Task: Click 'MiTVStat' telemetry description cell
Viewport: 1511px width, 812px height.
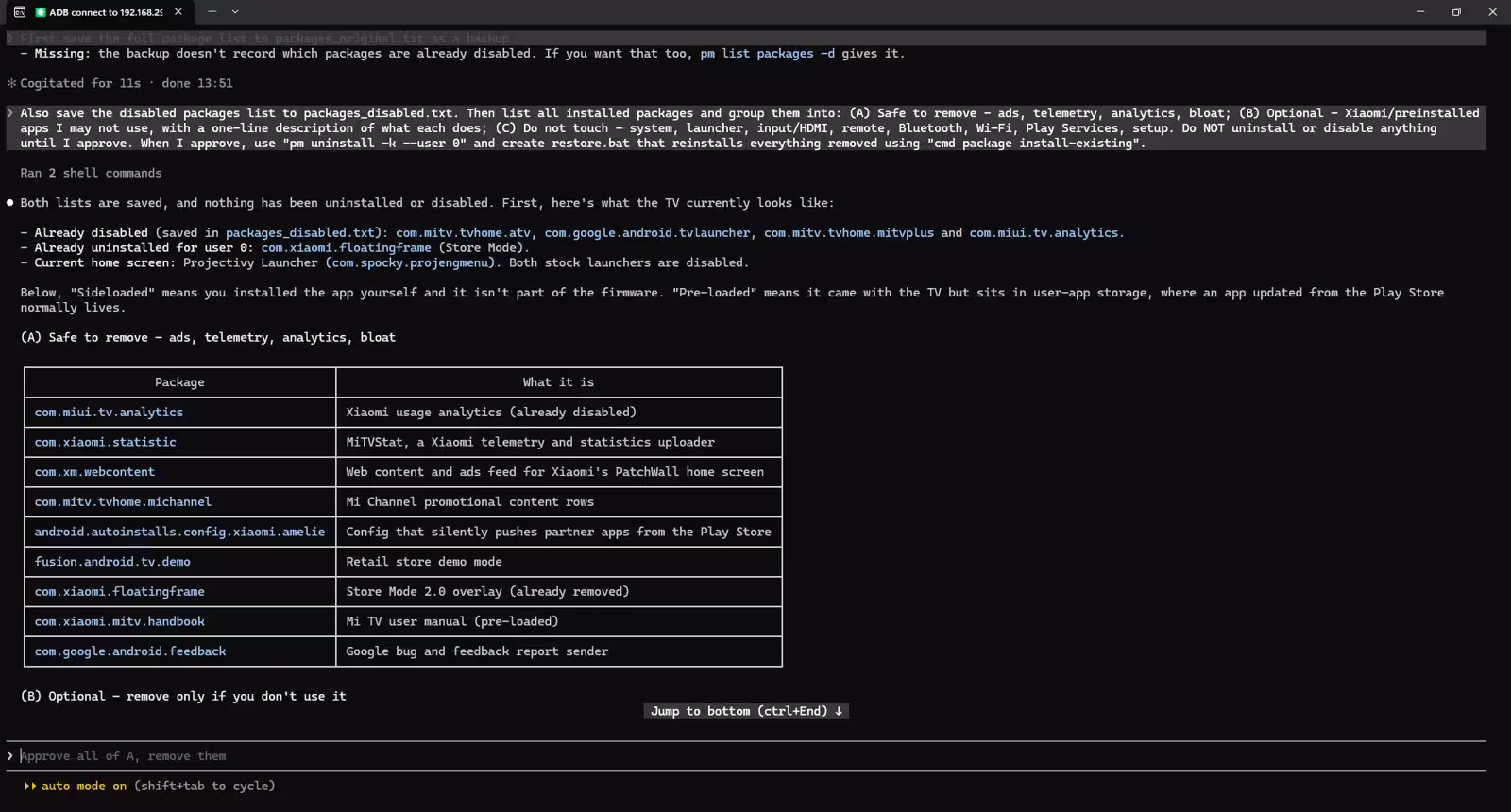Action: tap(530, 442)
